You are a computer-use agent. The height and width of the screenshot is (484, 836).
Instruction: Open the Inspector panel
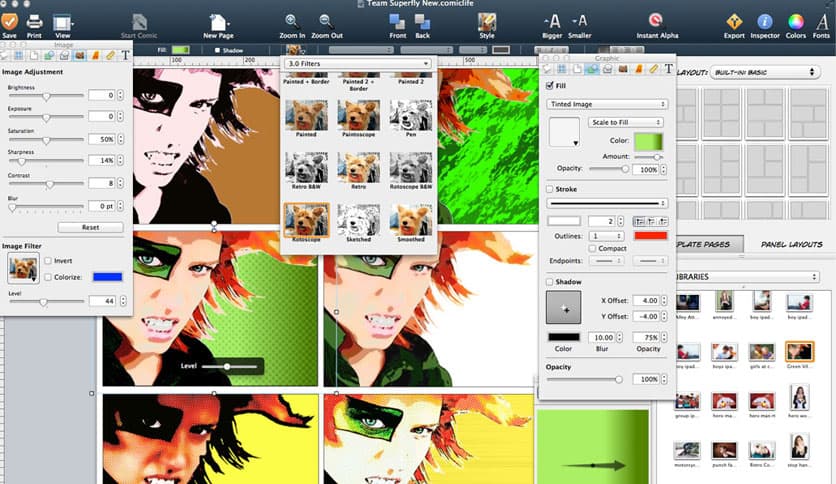coord(765,21)
